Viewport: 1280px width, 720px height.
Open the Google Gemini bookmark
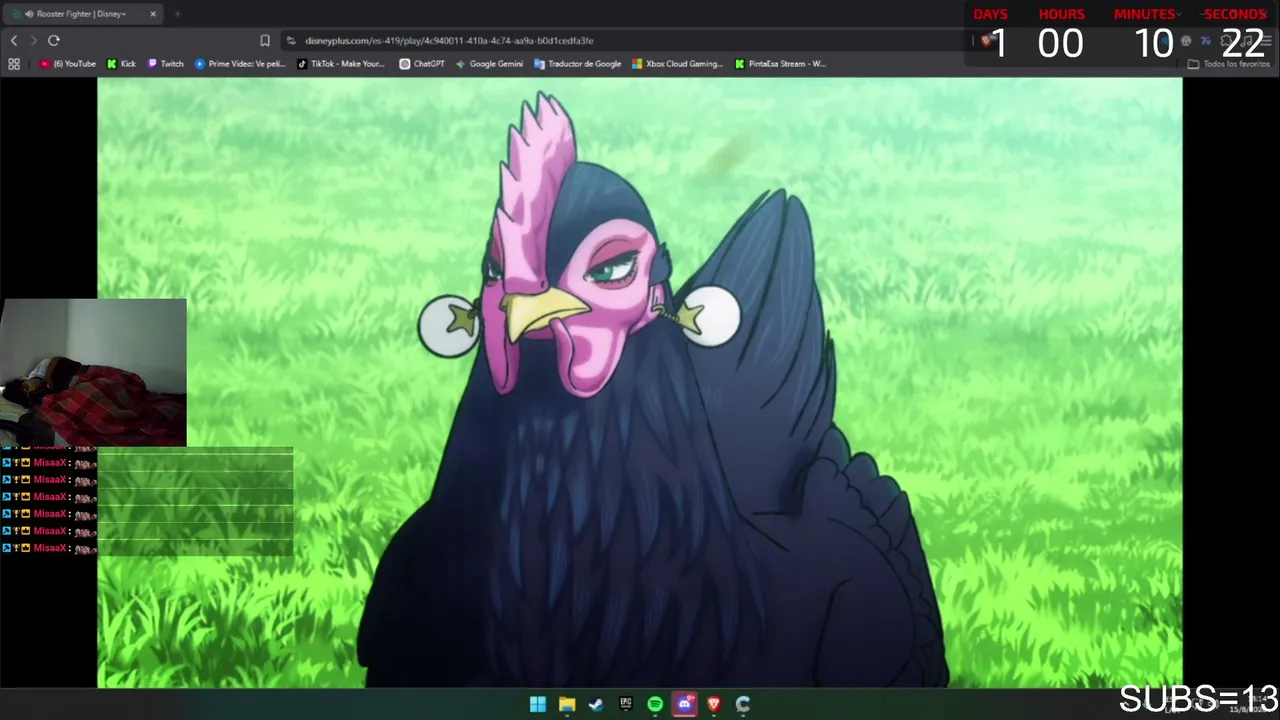coord(489,64)
